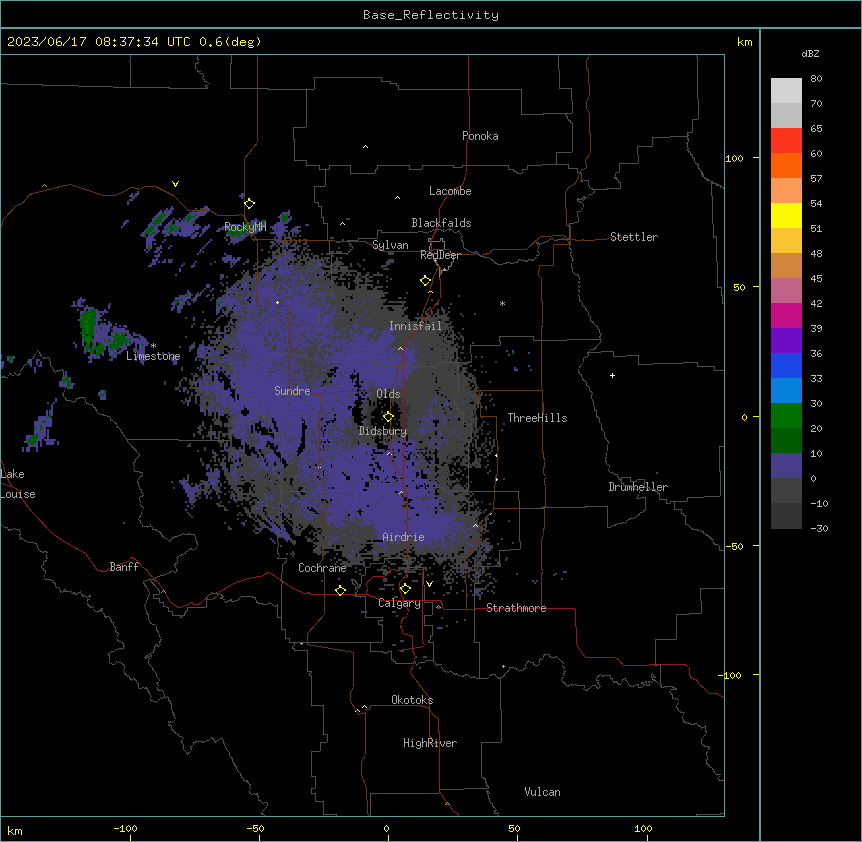Select the yellow V marker east of Calgary diamond
The width and height of the screenshot is (862, 842).
[x=429, y=584]
